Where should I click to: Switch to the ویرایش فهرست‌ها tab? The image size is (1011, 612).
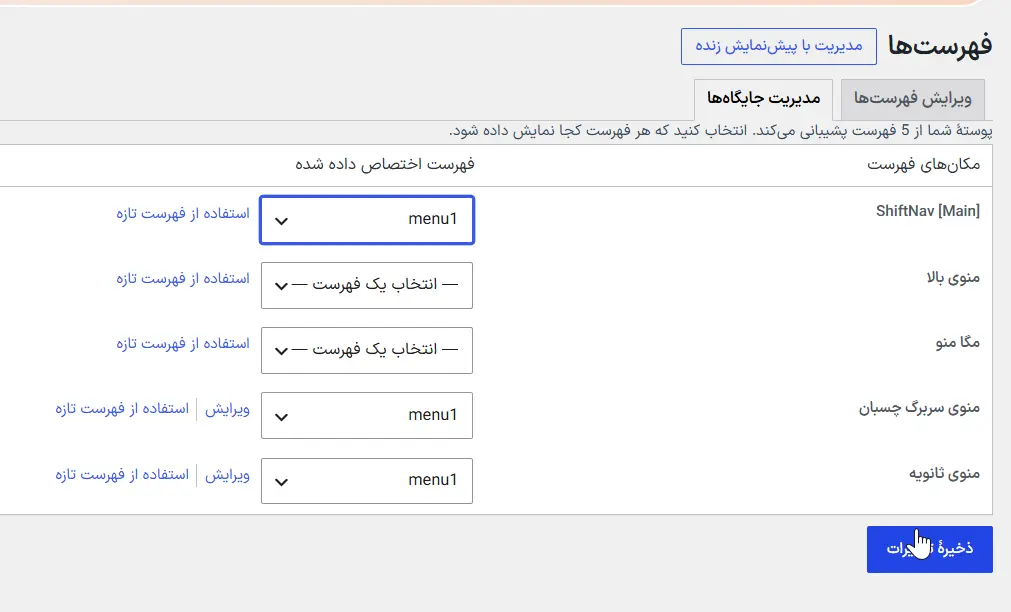912,99
